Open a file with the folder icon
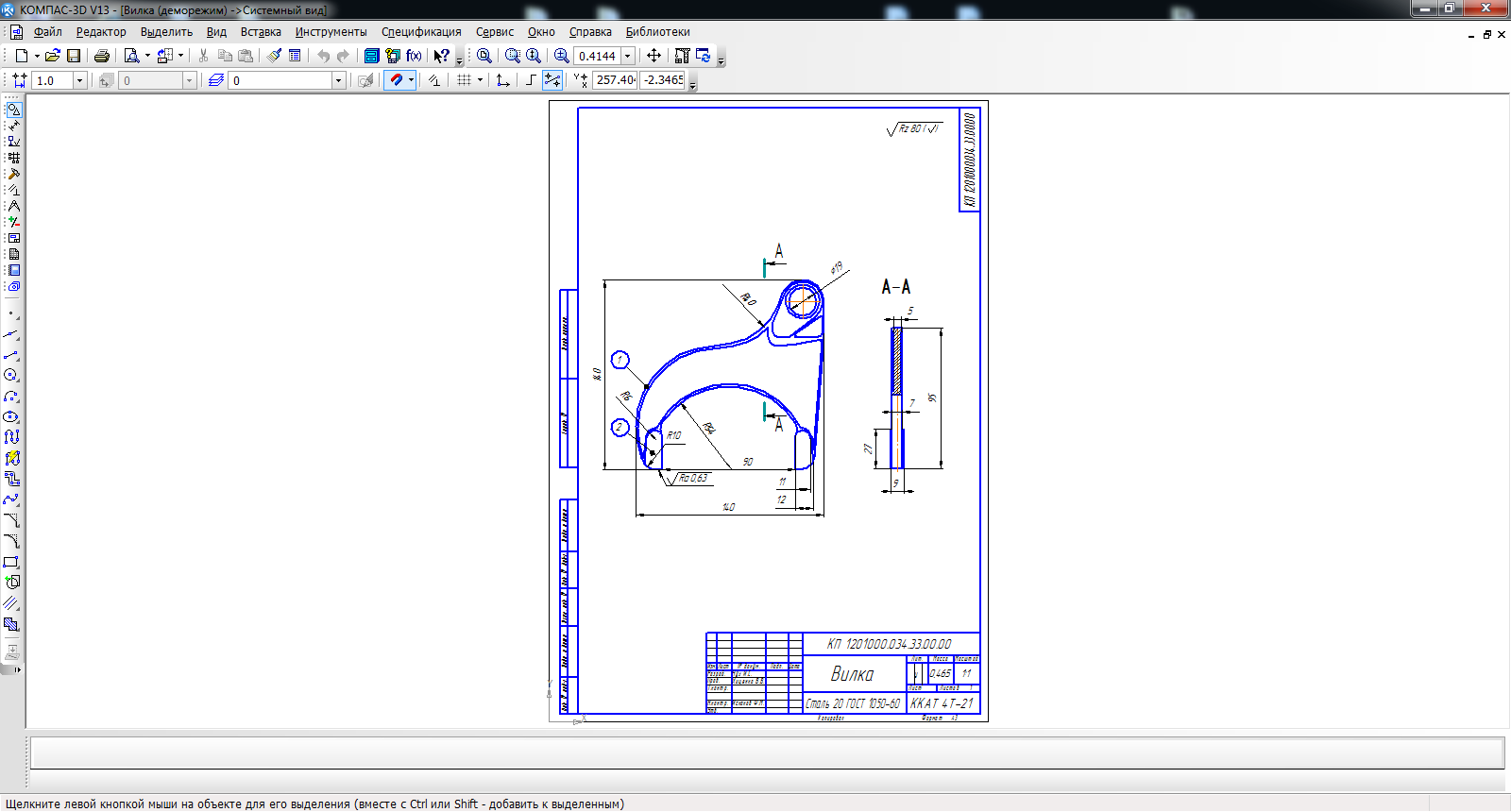Image resolution: width=1511 pixels, height=812 pixels. pos(53,56)
